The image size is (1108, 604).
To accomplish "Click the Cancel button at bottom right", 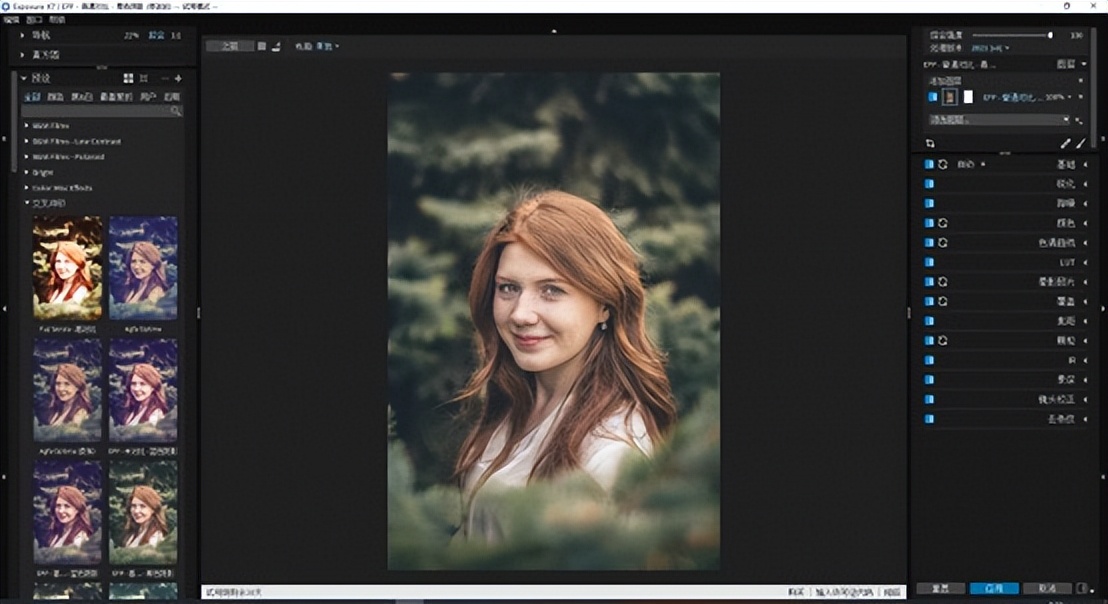I will pyautogui.click(x=1046, y=588).
